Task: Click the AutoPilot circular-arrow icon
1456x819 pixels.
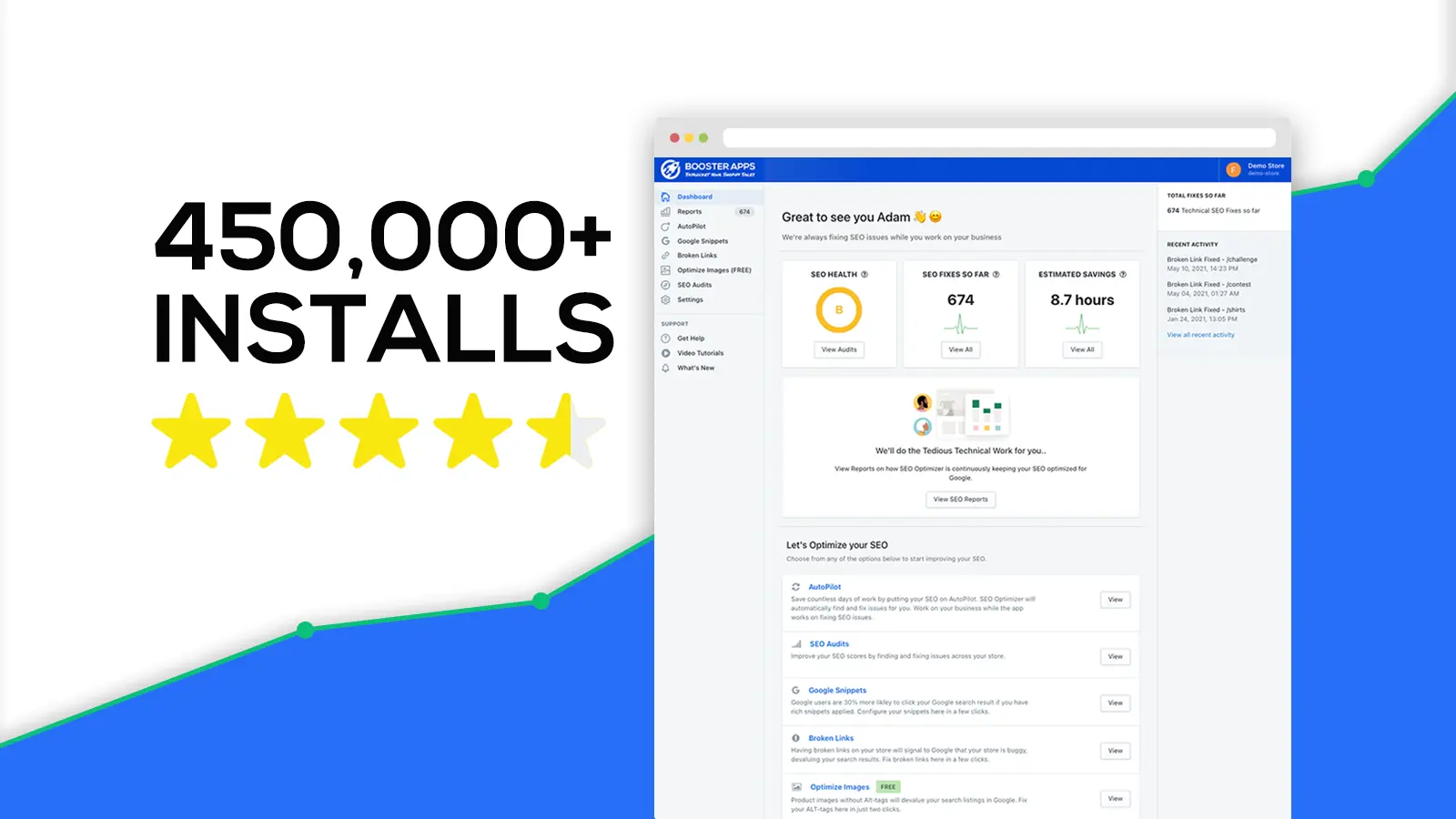Action: [665, 227]
